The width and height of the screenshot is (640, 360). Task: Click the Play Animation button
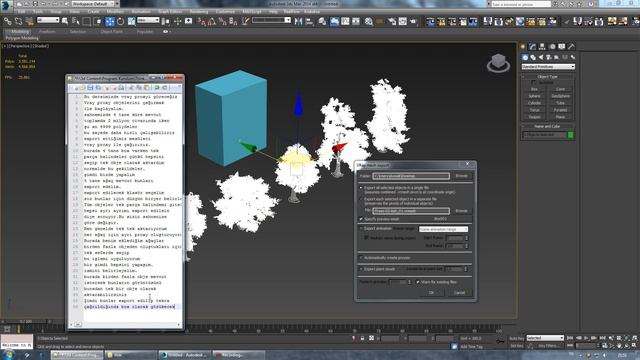pos(587,338)
